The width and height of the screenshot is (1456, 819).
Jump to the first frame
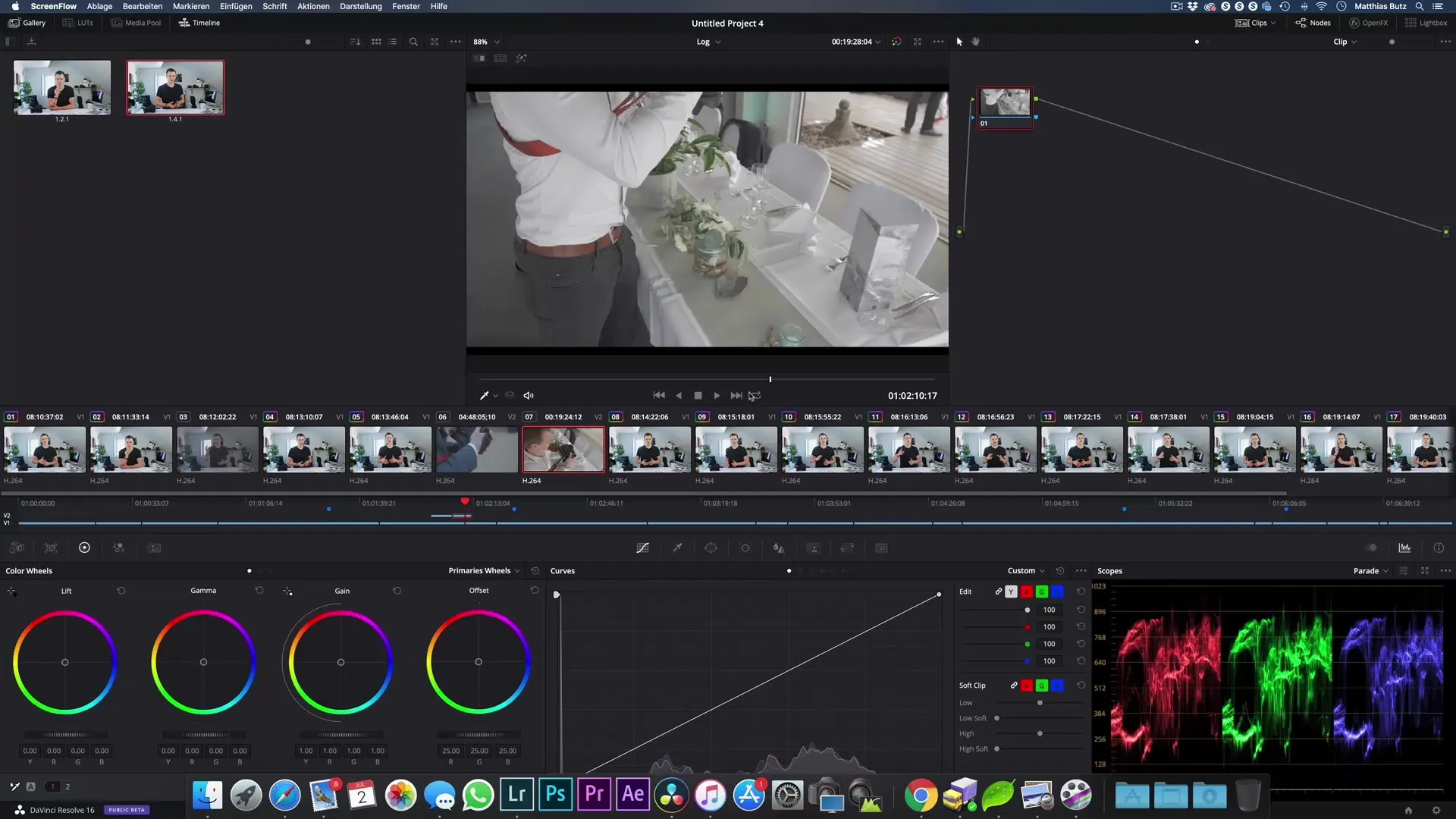click(x=659, y=395)
